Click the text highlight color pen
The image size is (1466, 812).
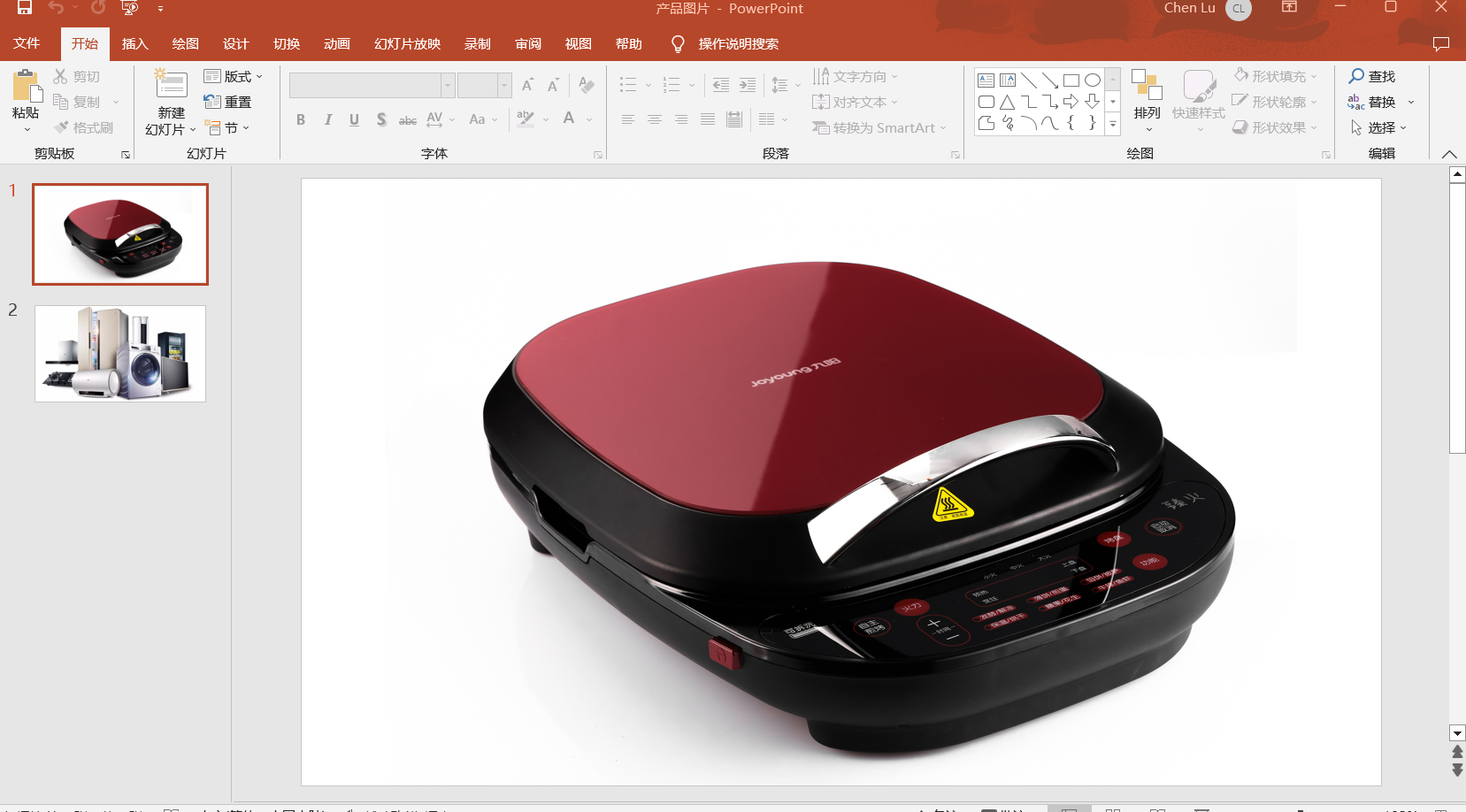pos(526,119)
